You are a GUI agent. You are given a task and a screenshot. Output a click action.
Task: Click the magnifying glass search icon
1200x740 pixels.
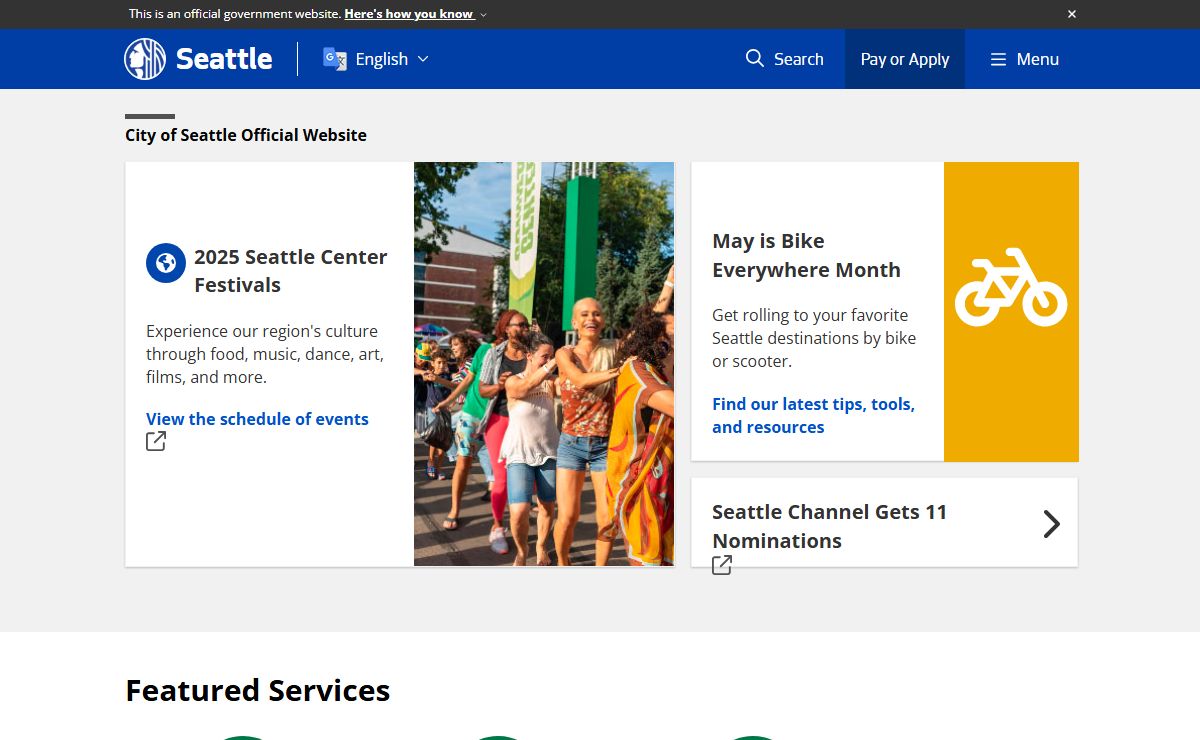pyautogui.click(x=755, y=58)
